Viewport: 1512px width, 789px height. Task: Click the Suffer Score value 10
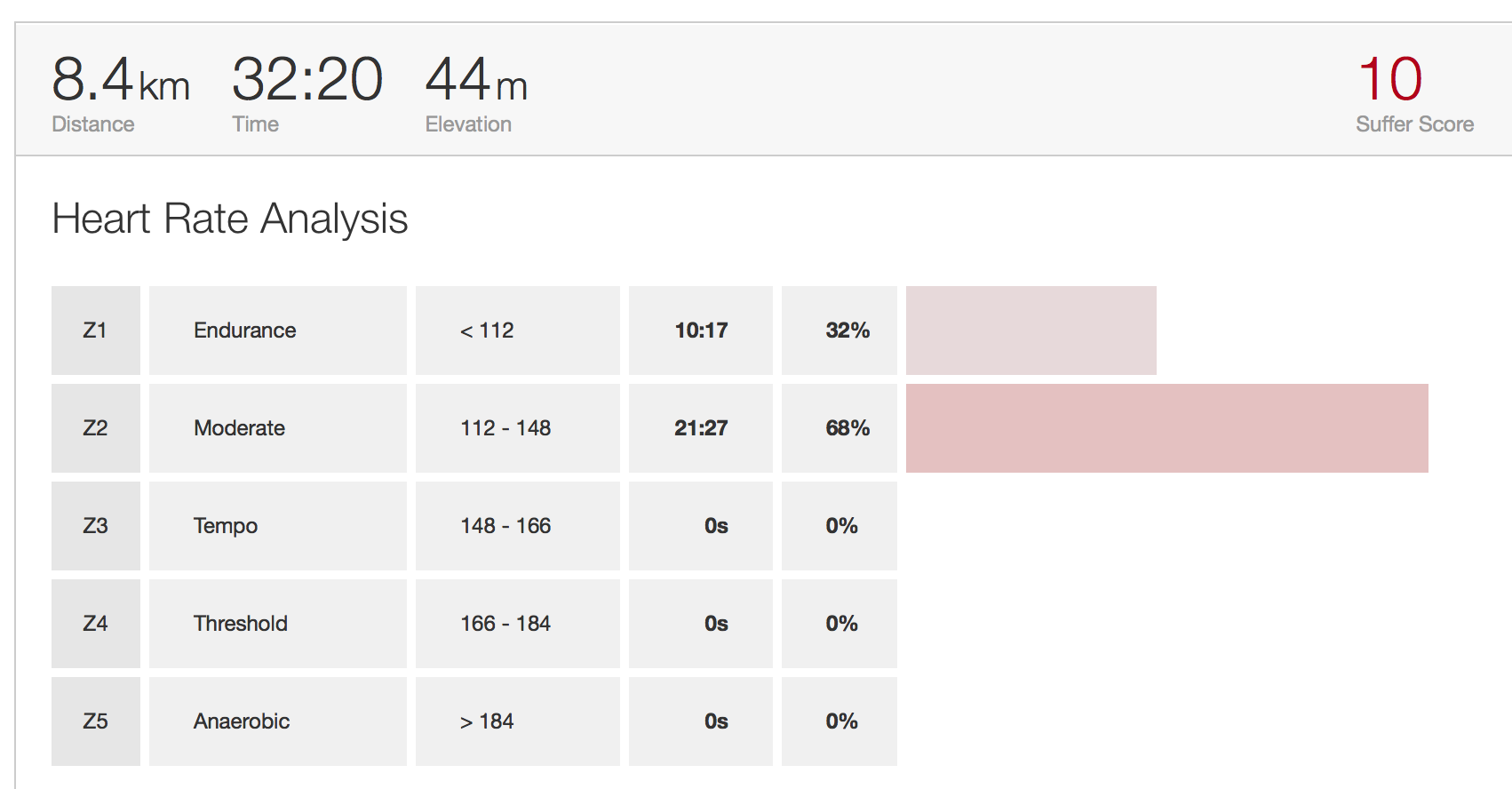[1390, 79]
